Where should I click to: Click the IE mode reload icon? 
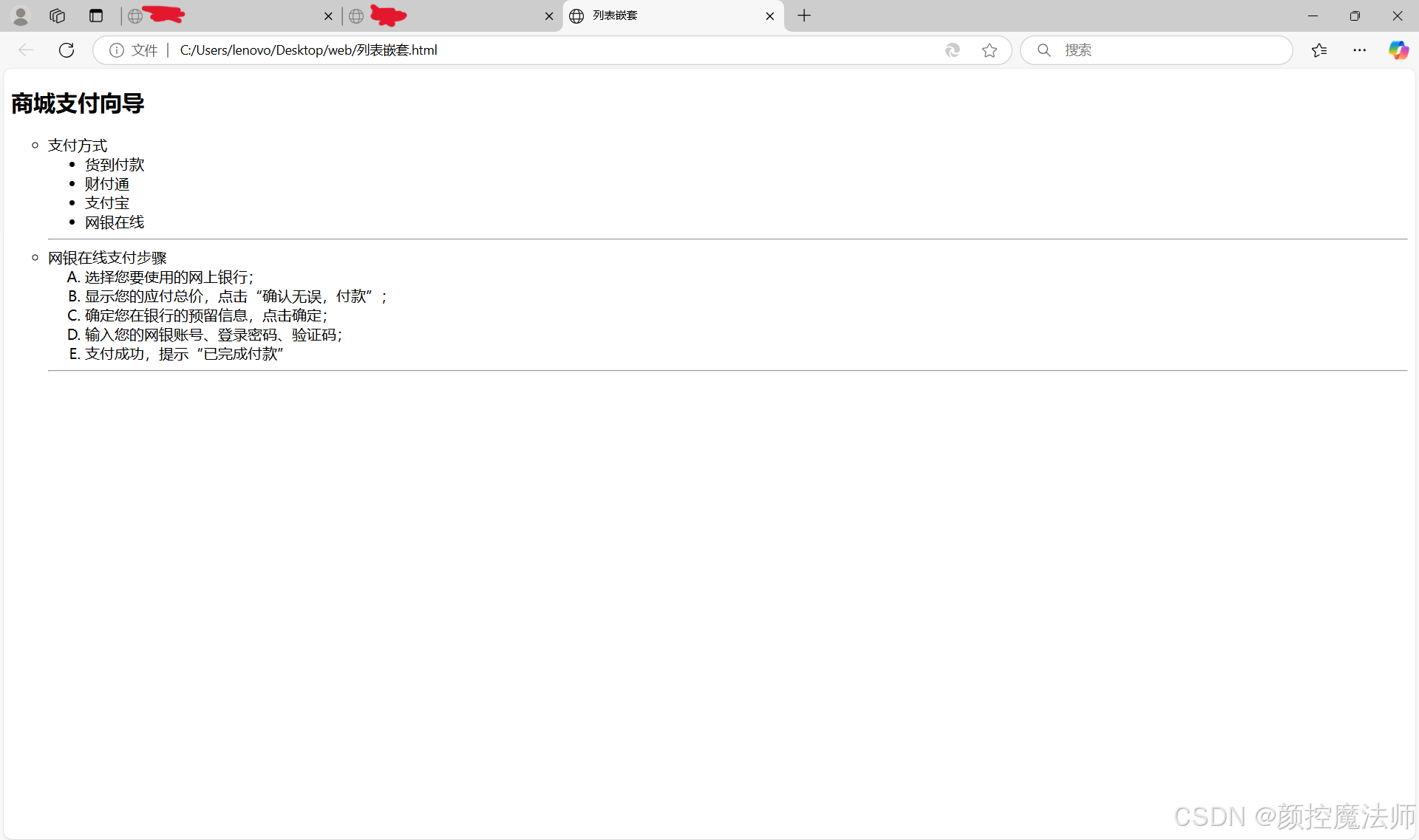[953, 50]
